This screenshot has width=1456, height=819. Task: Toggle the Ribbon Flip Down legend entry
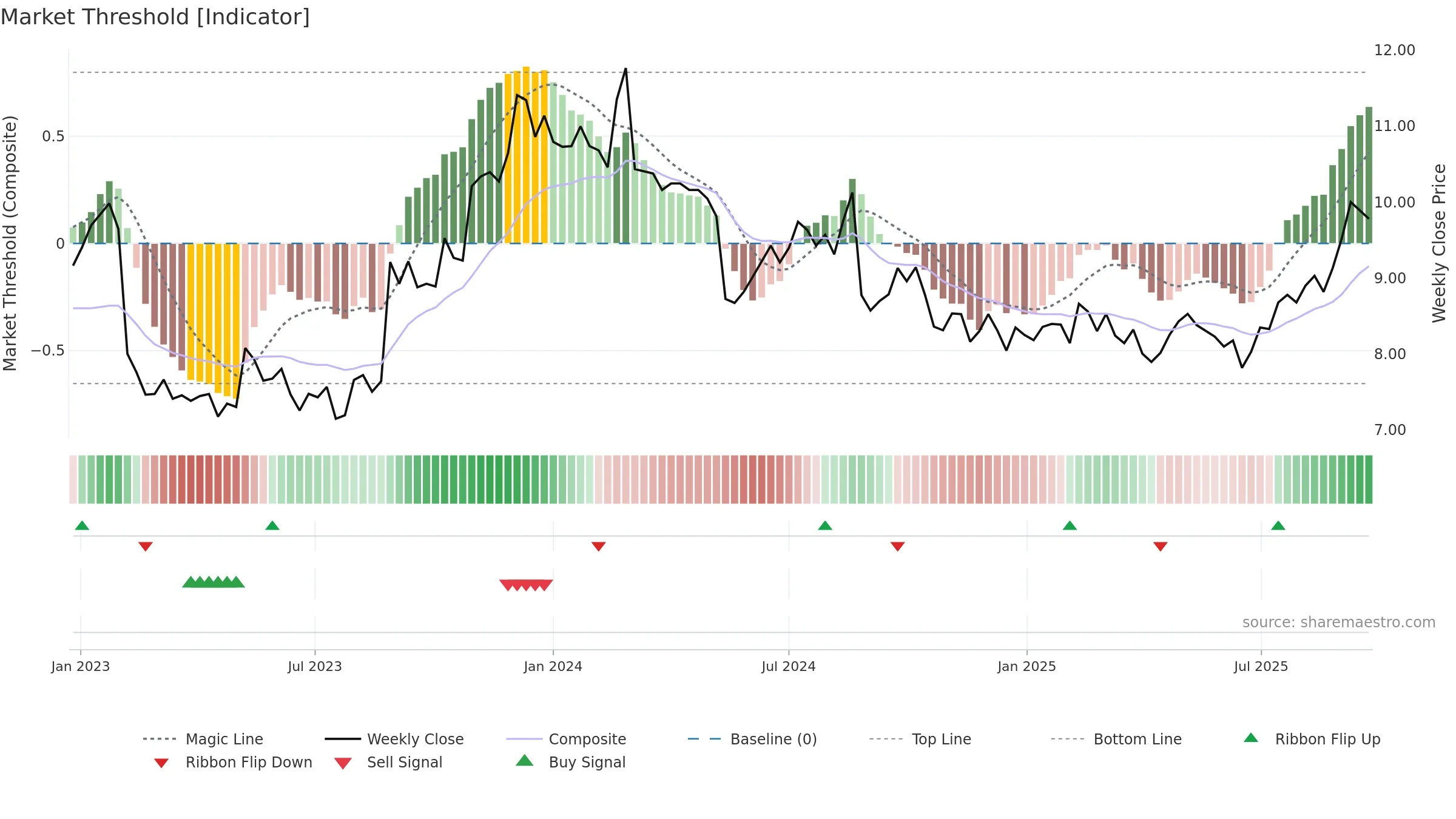[x=233, y=762]
